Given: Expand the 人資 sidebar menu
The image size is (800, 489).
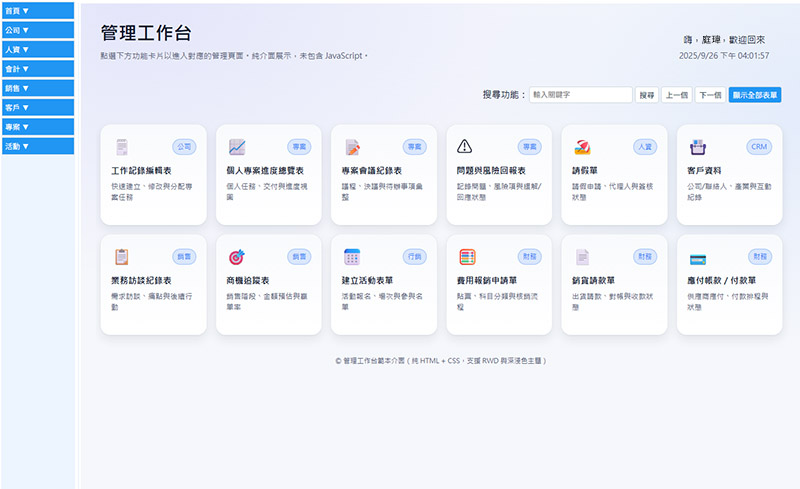Looking at the screenshot, I should (38, 50).
